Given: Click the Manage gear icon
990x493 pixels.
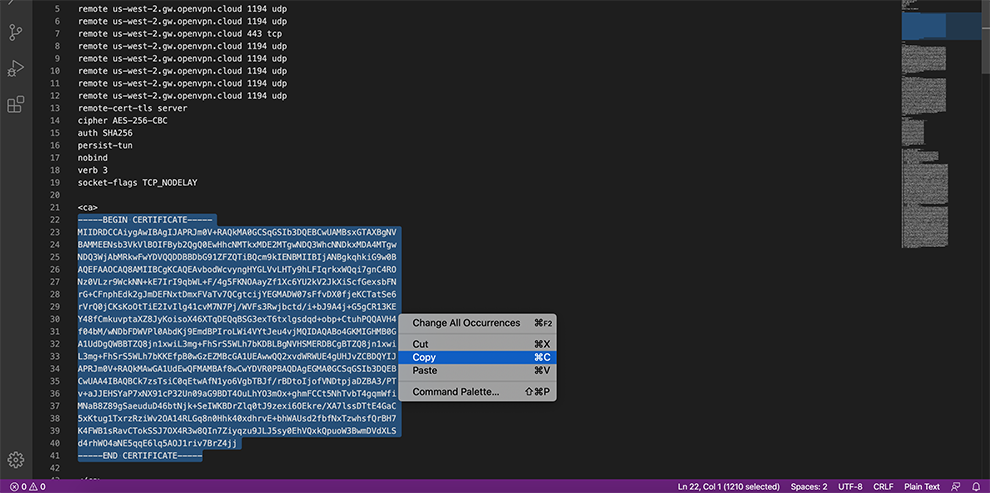Looking at the screenshot, I should (x=16, y=460).
